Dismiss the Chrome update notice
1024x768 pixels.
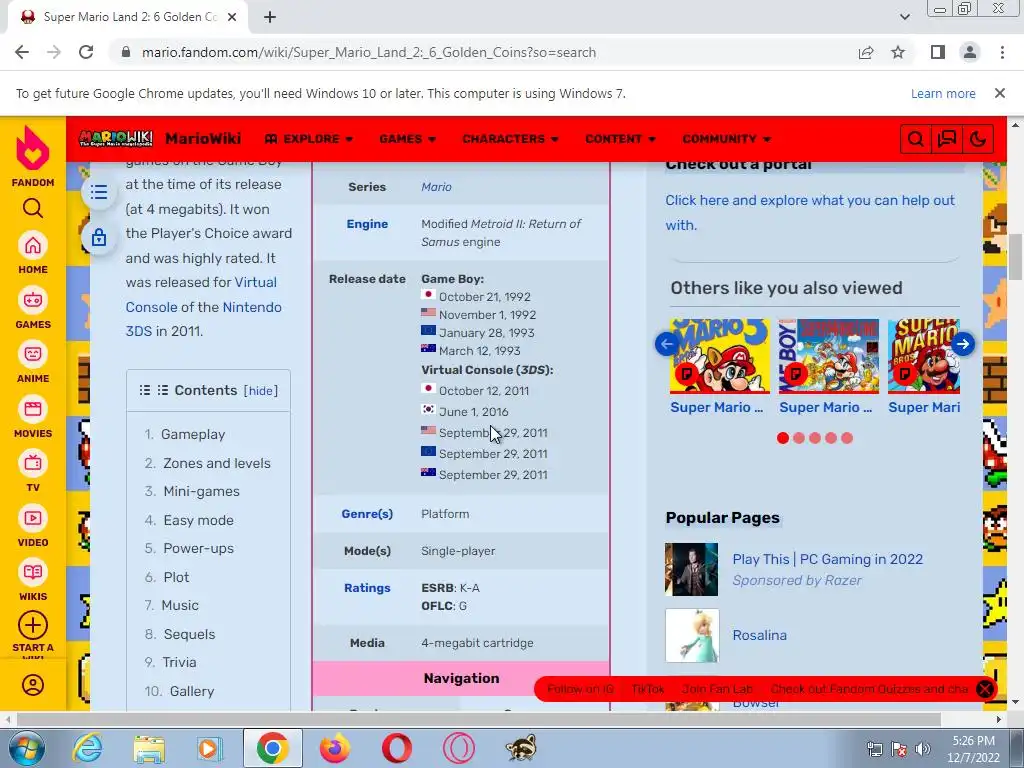[x=999, y=93]
